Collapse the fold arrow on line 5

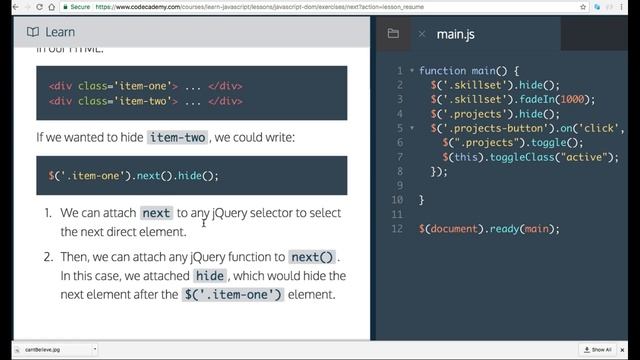[412, 128]
